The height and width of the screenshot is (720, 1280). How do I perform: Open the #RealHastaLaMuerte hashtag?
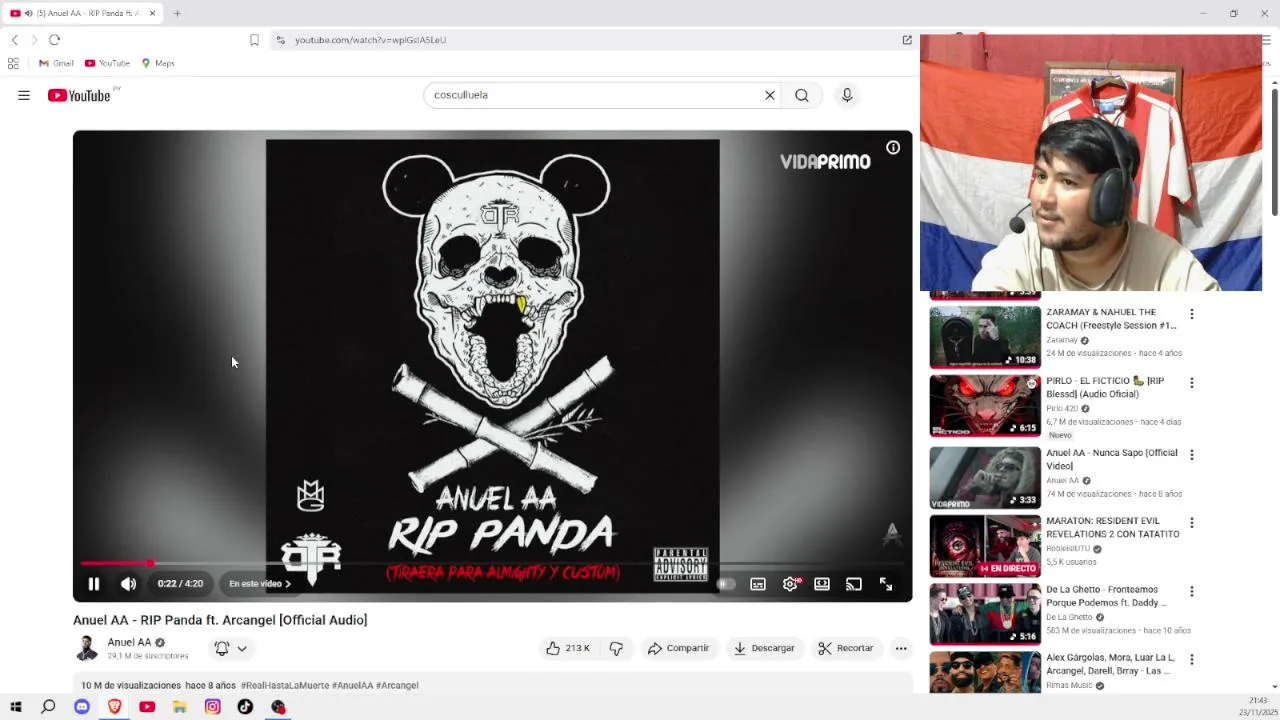[x=285, y=685]
